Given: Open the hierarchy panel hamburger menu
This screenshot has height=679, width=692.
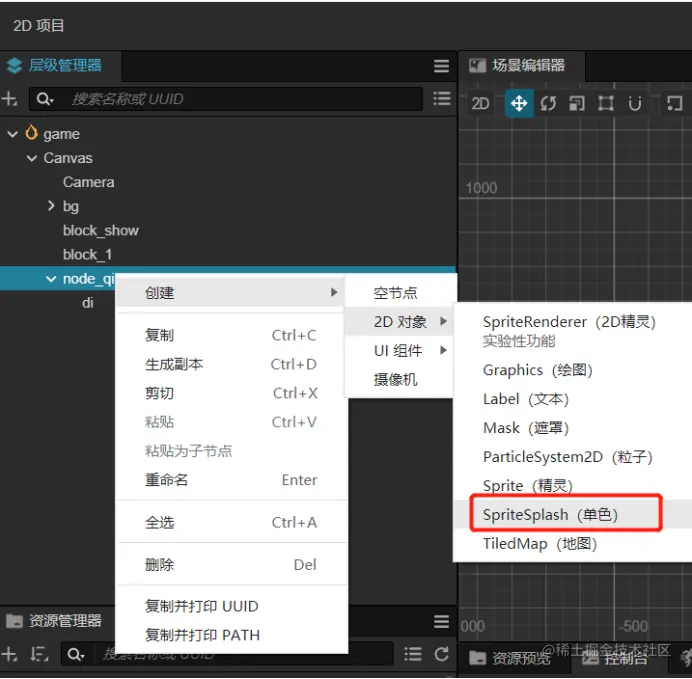Looking at the screenshot, I should (441, 66).
